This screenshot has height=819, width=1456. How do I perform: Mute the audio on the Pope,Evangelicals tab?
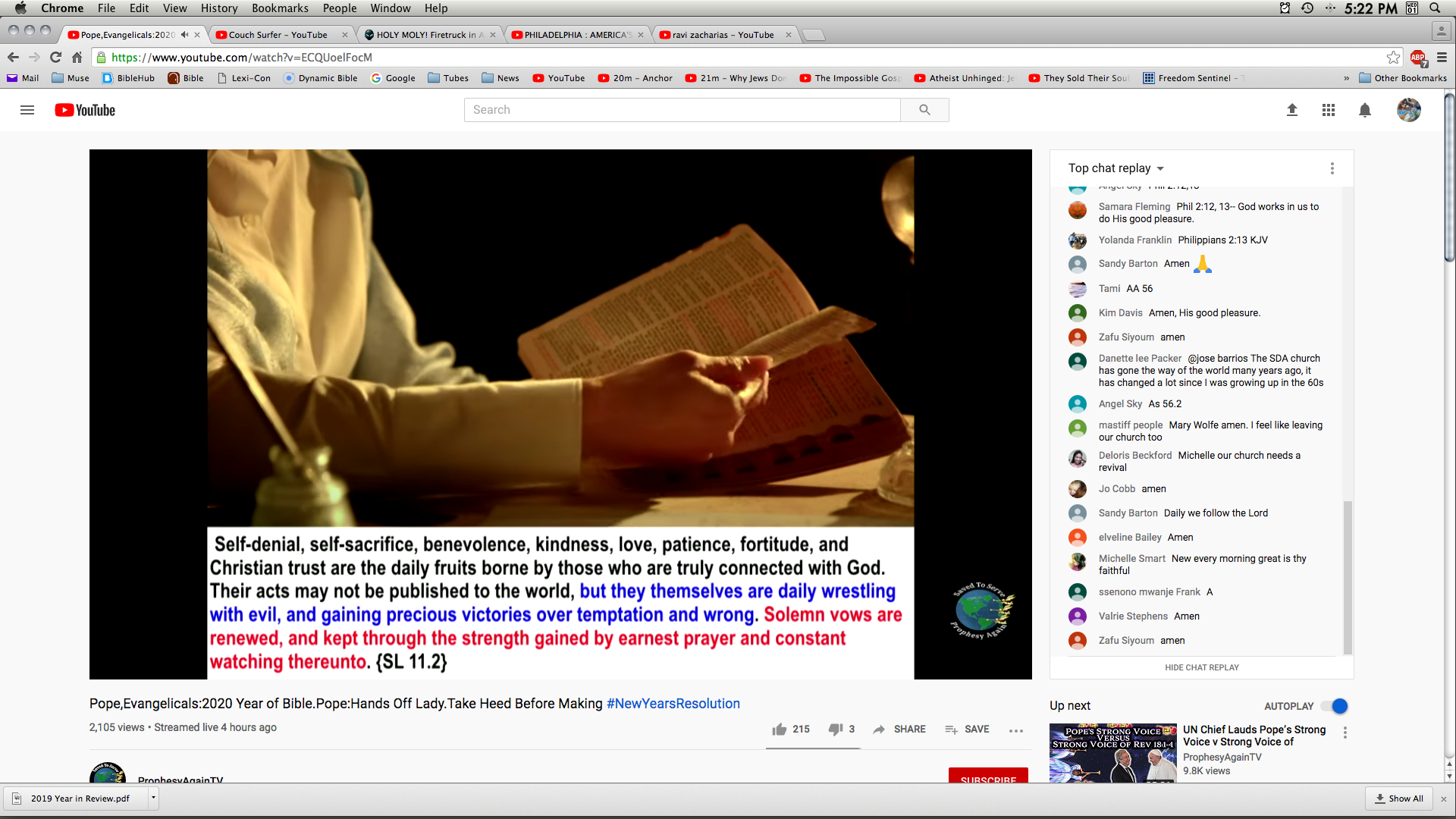(x=184, y=35)
